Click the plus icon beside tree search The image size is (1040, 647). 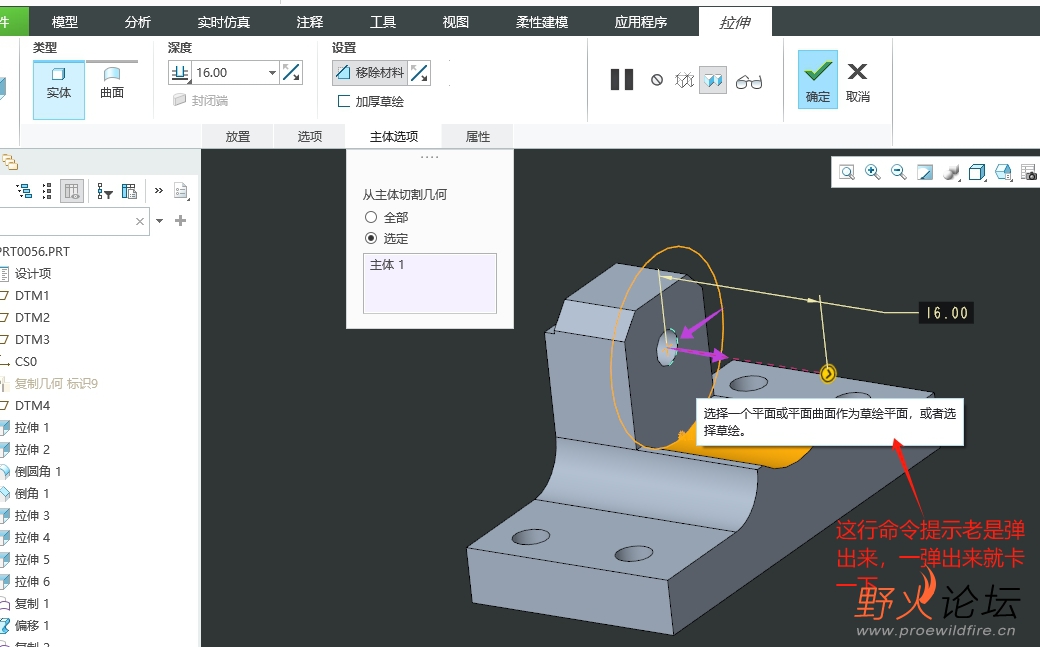tap(180, 220)
